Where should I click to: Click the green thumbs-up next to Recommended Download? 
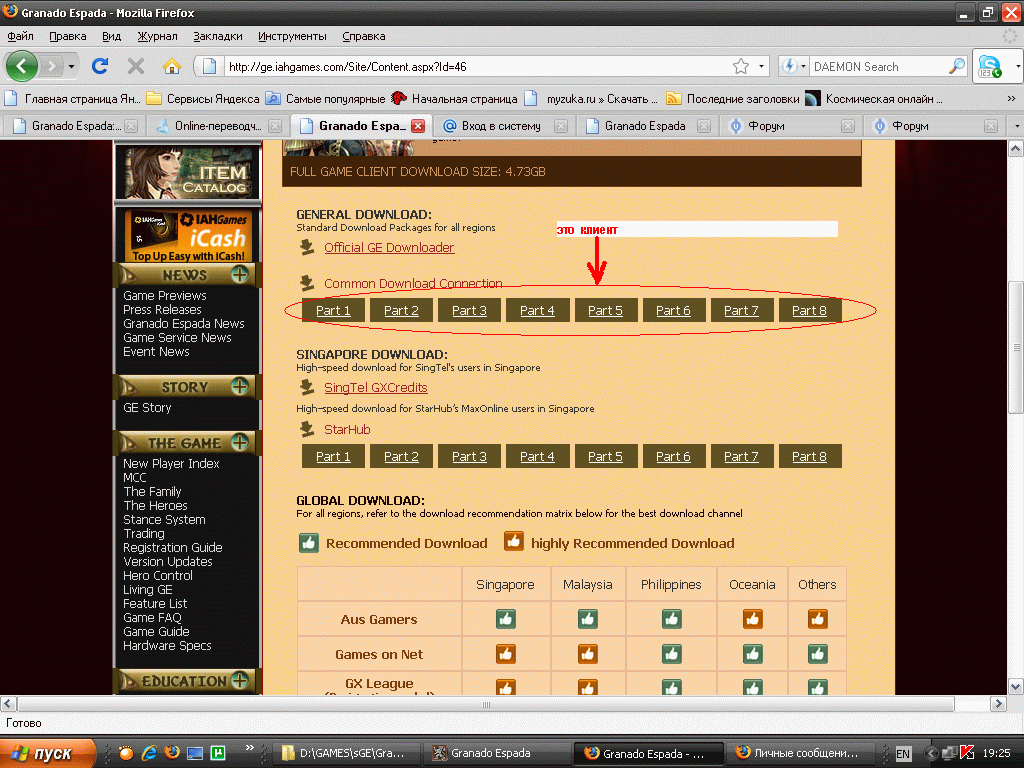click(309, 543)
